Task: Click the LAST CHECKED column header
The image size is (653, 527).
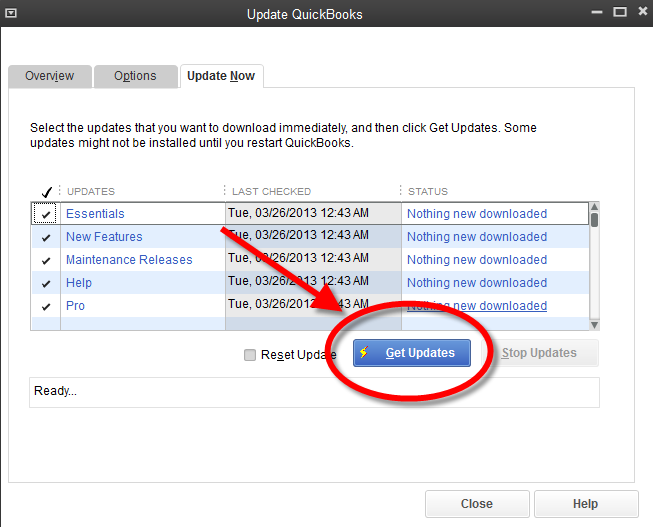Action: [272, 192]
